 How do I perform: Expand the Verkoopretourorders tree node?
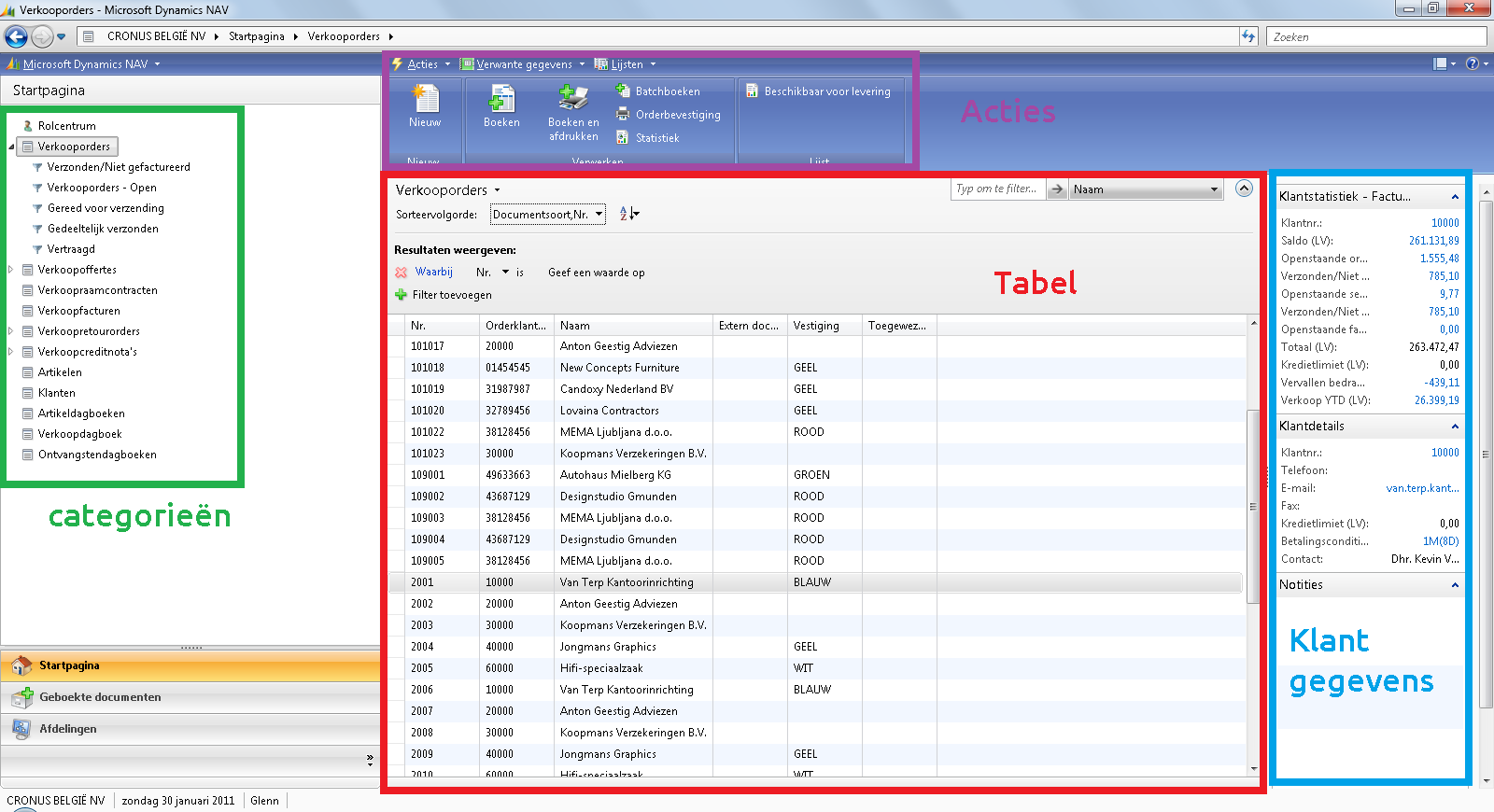11,331
